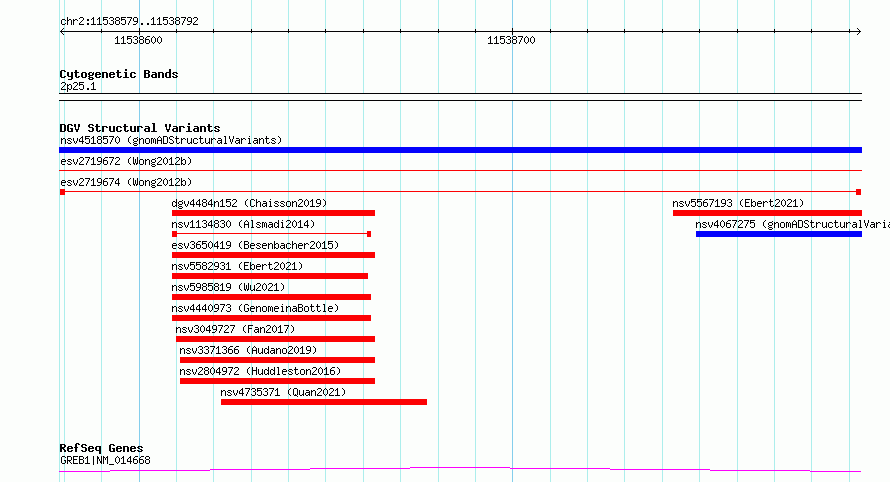Click the RefSeq Genes track title
Screen dimensions: 890x482
click(101, 448)
